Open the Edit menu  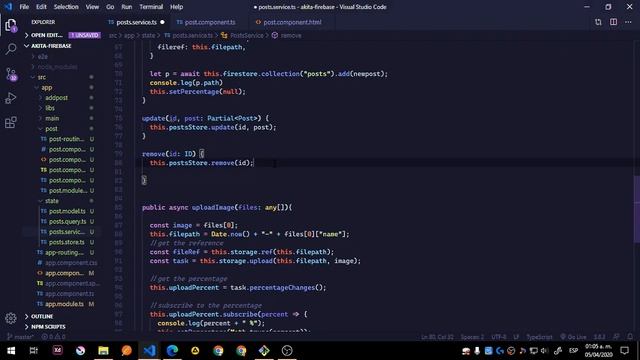(x=41, y=7)
